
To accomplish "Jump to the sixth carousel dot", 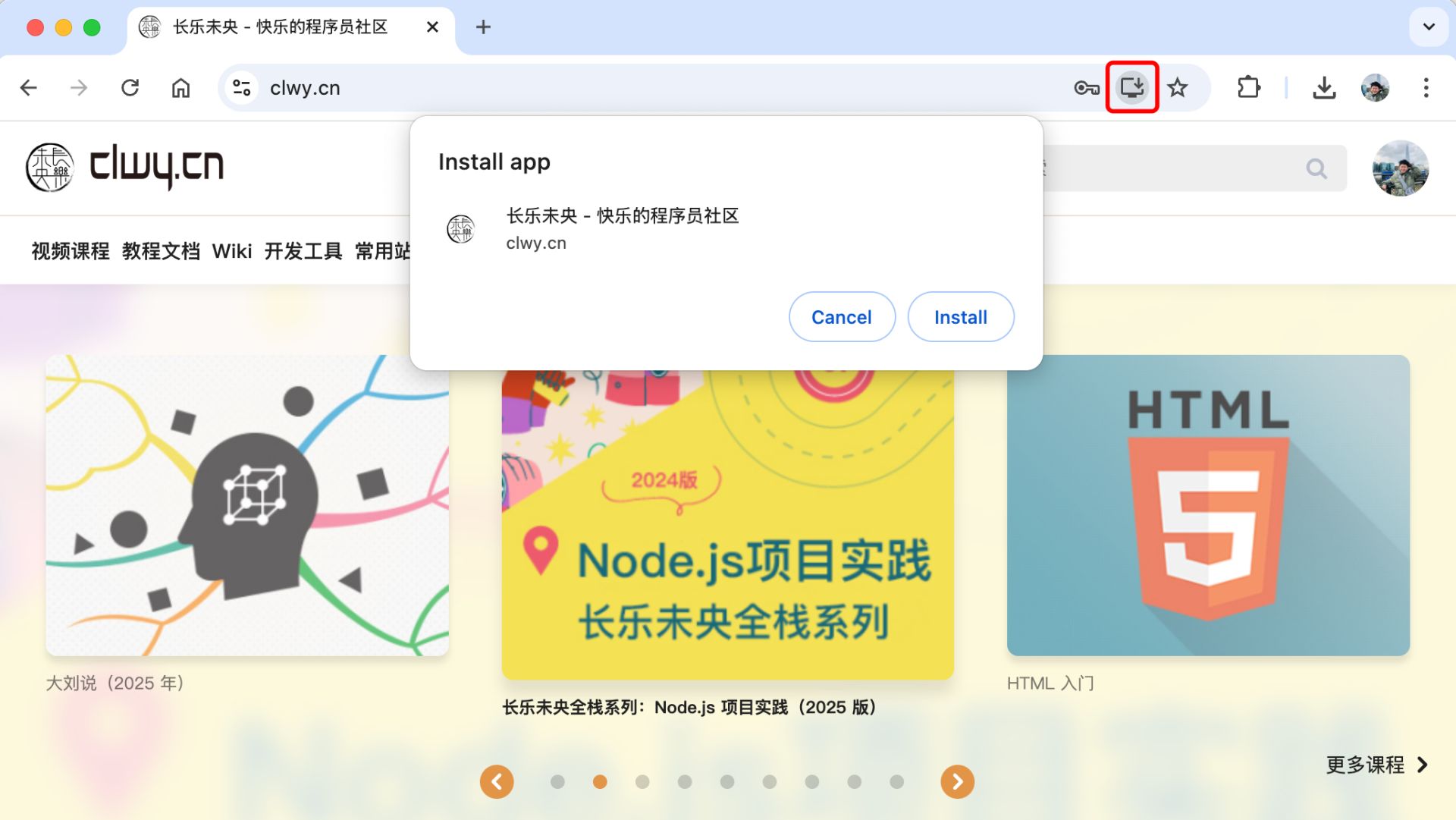I will (x=770, y=781).
